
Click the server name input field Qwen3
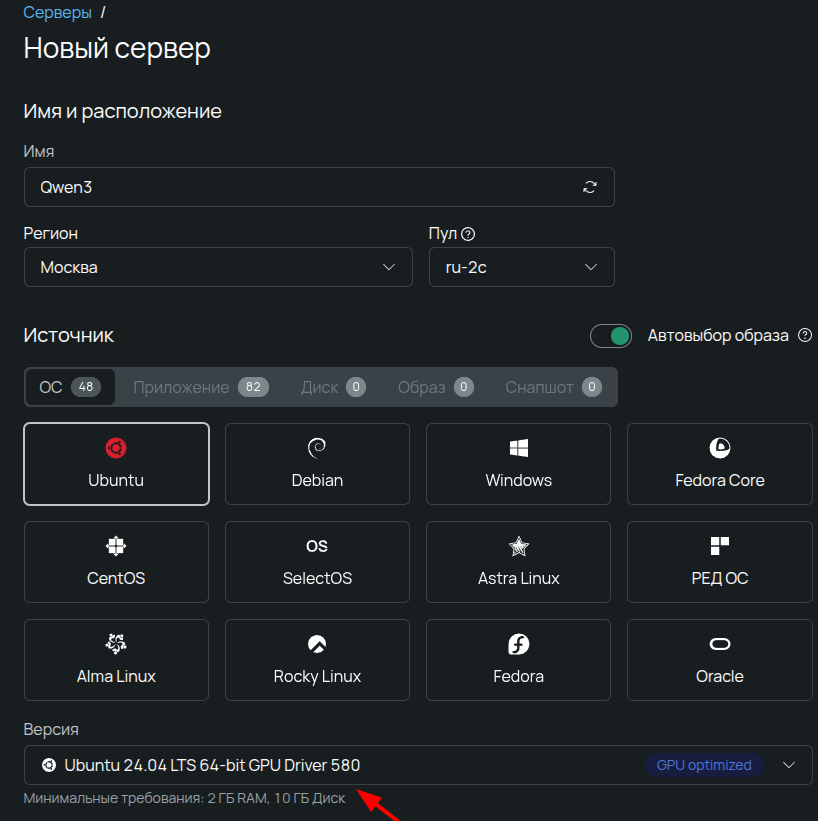(x=300, y=187)
